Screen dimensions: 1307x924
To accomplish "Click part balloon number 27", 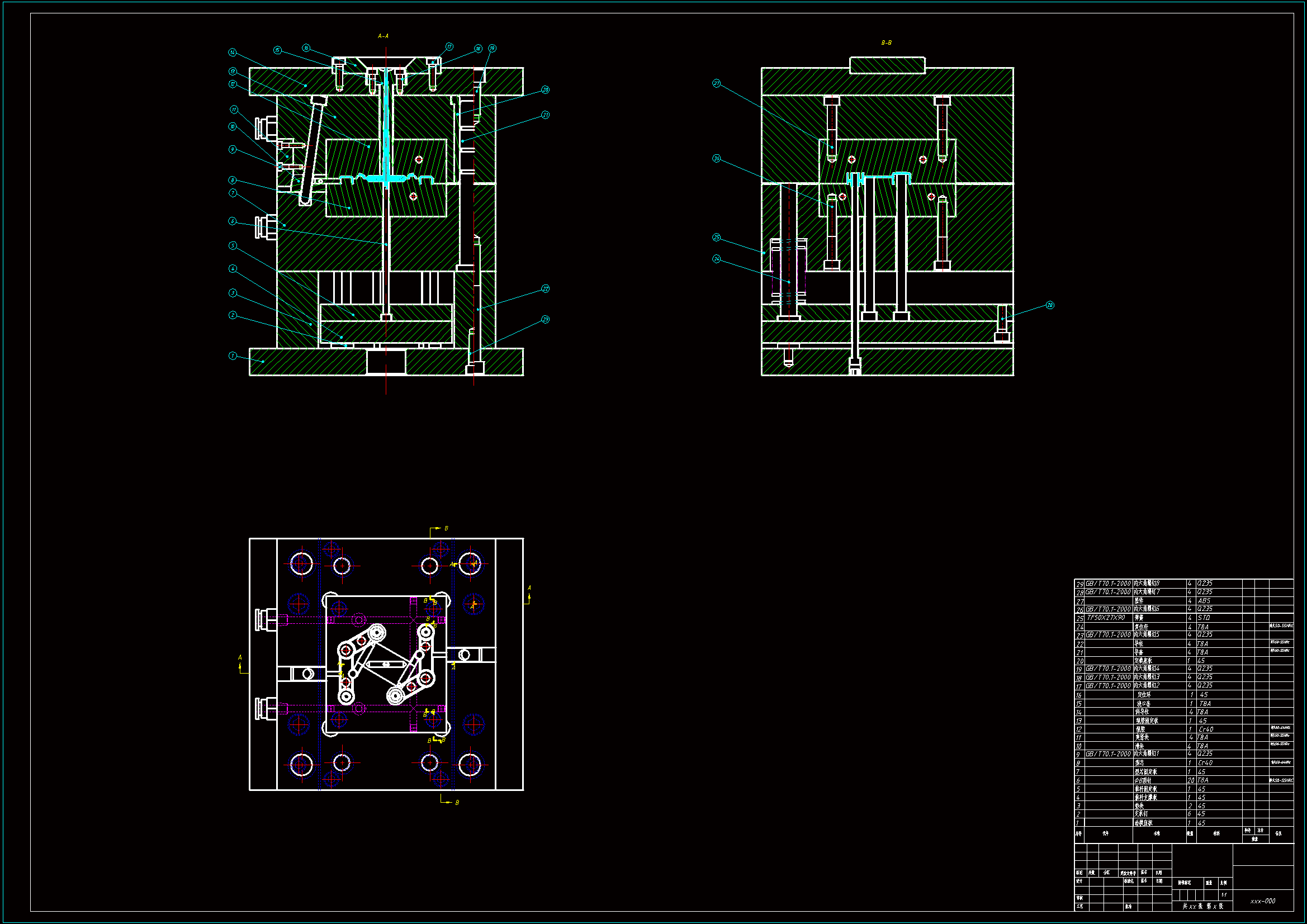I will [717, 83].
